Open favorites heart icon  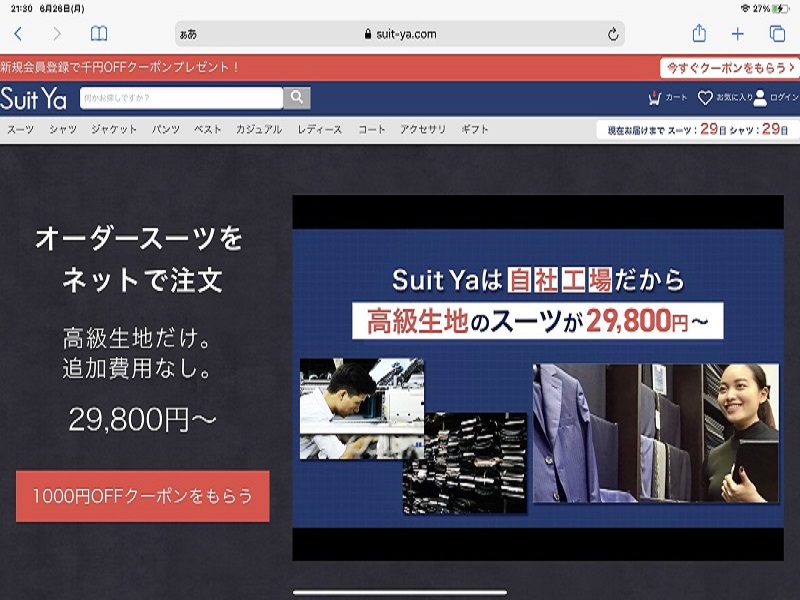[705, 97]
